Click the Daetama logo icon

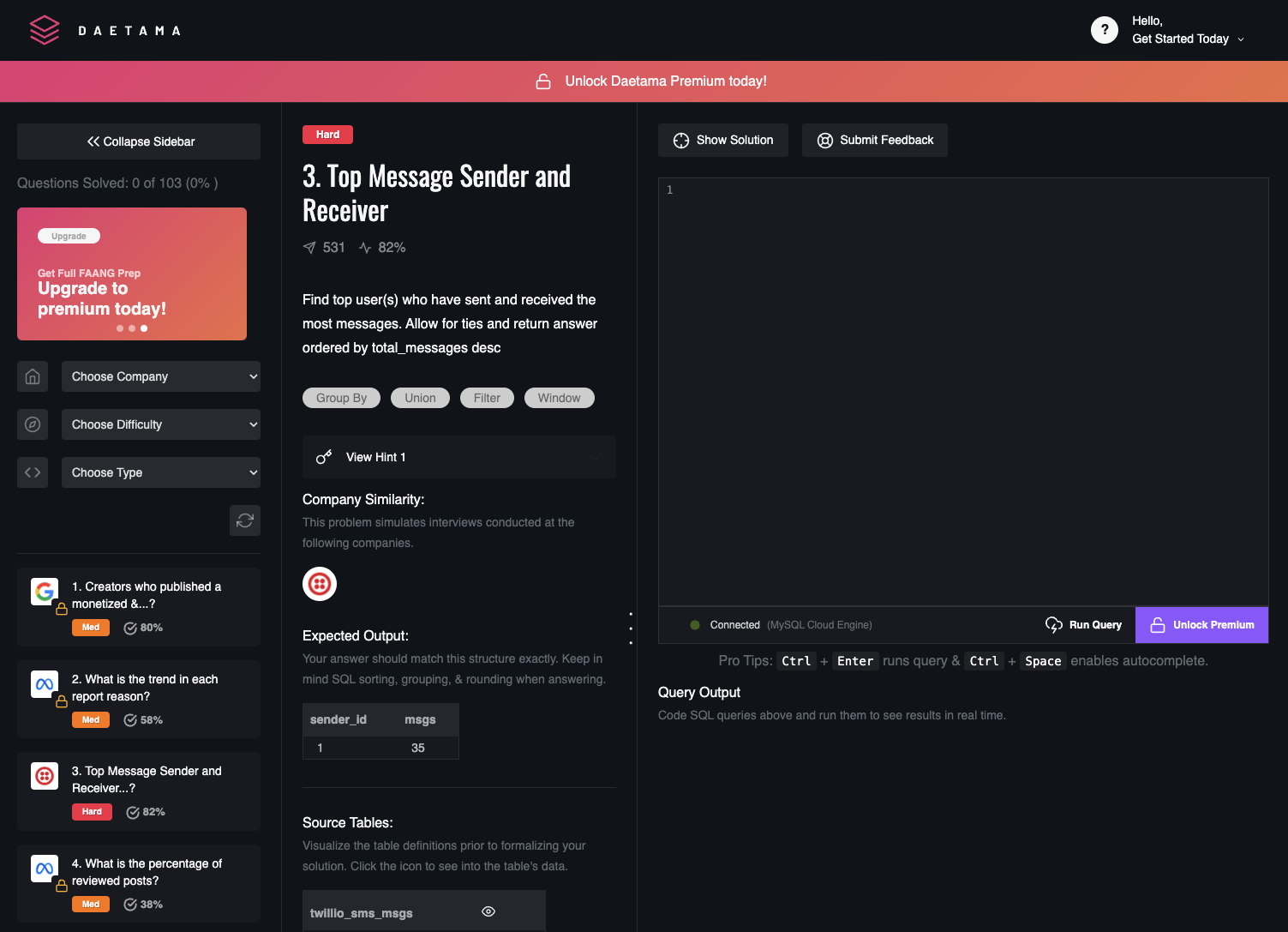click(x=45, y=30)
